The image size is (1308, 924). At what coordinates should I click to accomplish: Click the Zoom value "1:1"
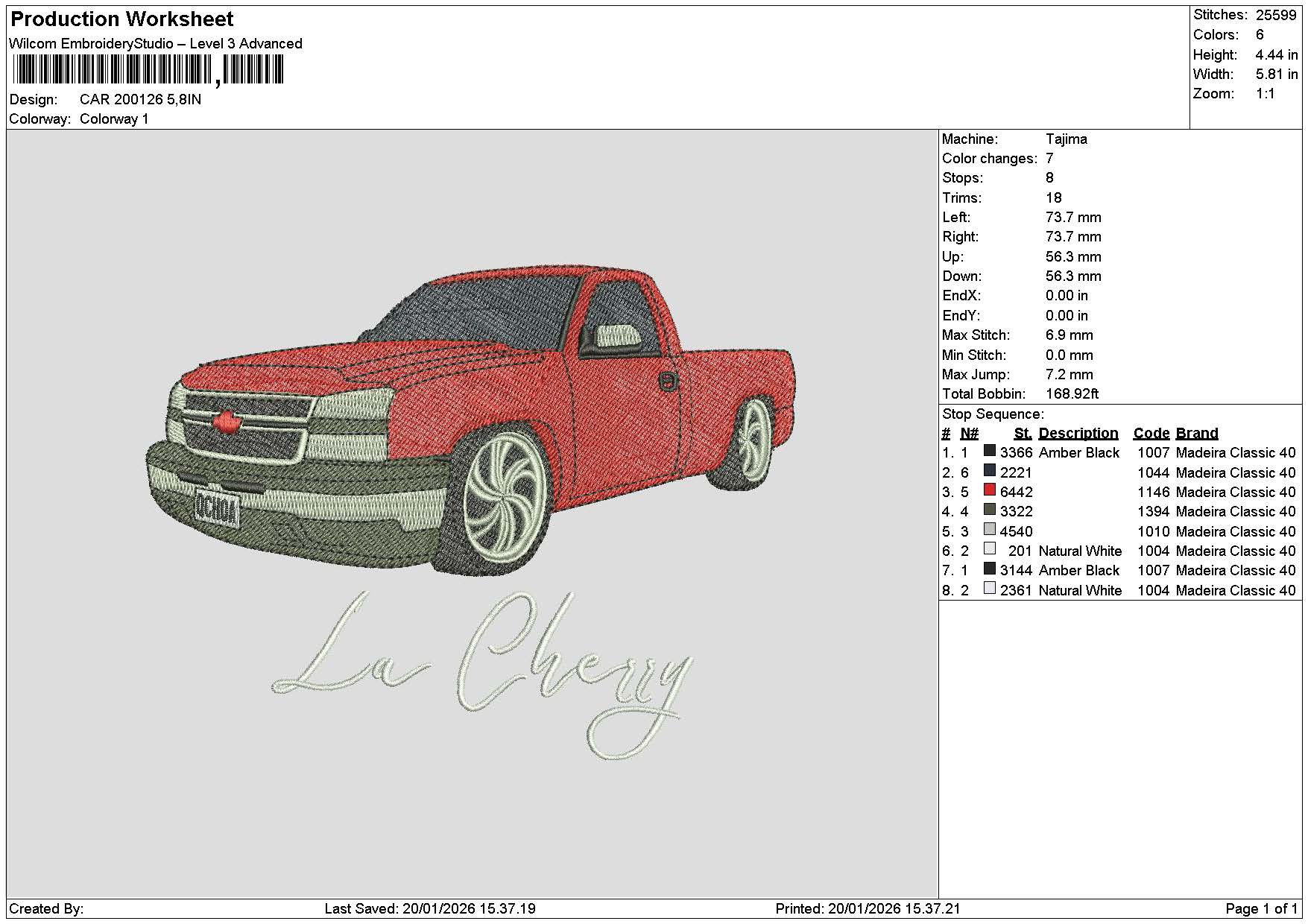point(1266,94)
